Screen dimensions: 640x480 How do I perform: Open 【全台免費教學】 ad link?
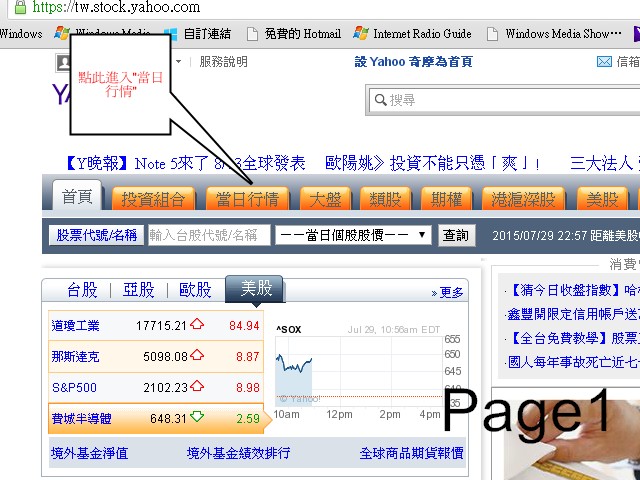(x=573, y=338)
